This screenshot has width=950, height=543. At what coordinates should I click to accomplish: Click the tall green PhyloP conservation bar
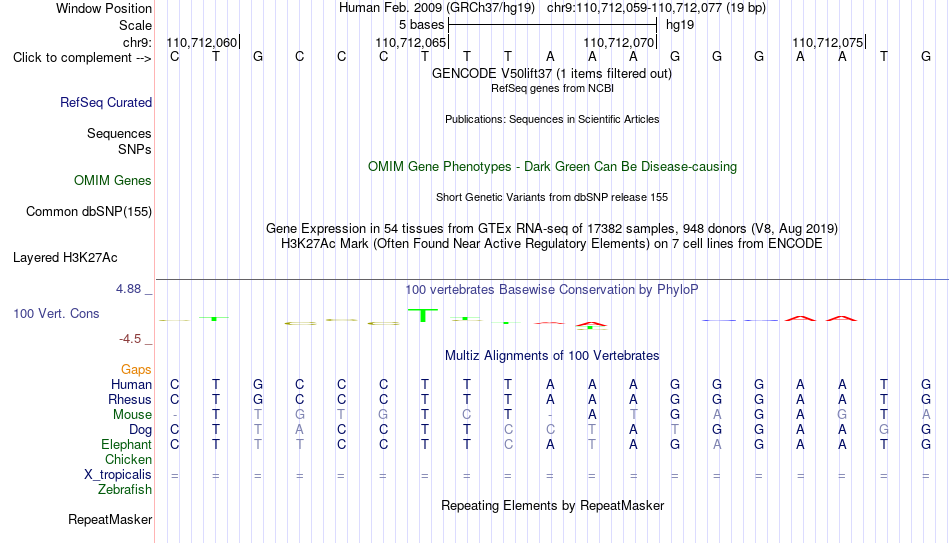point(423,315)
